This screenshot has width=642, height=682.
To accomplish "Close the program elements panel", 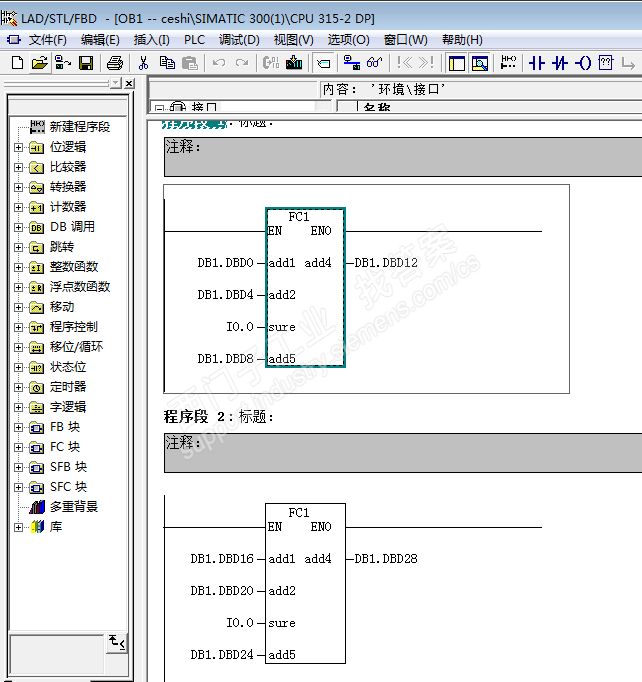I will pos(129,83).
